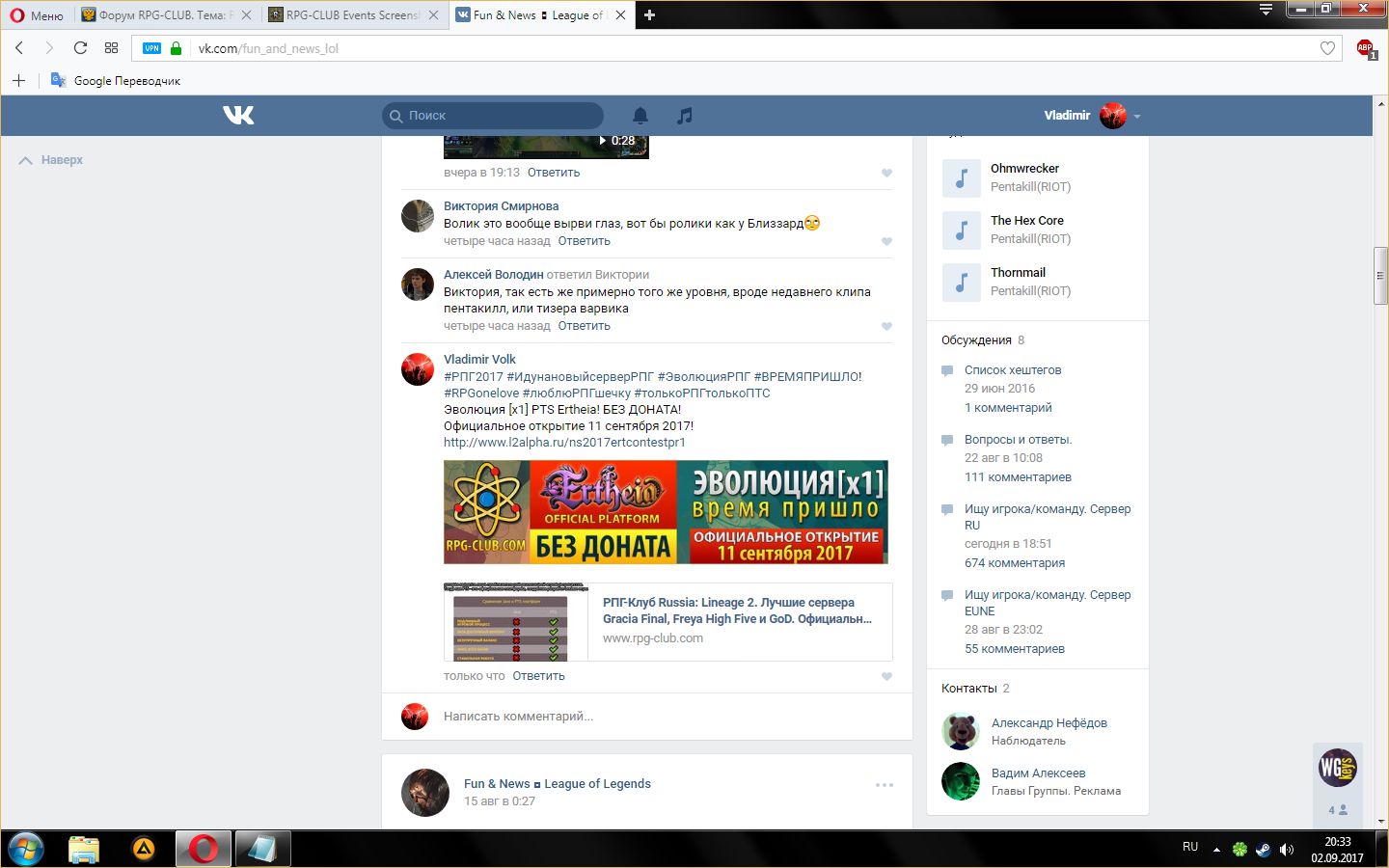Close the Fun & News tab

620,14
